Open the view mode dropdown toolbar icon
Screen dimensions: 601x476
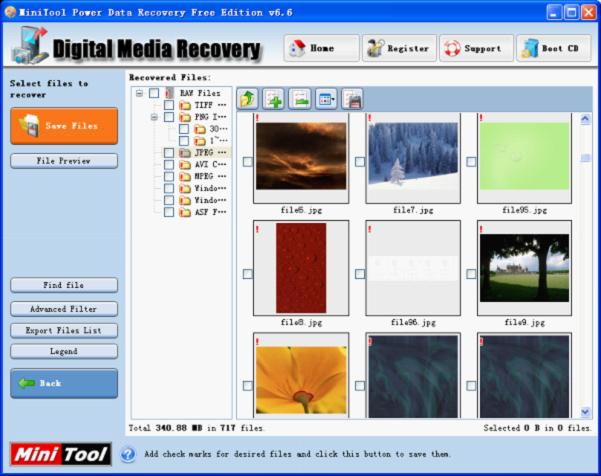pos(326,99)
